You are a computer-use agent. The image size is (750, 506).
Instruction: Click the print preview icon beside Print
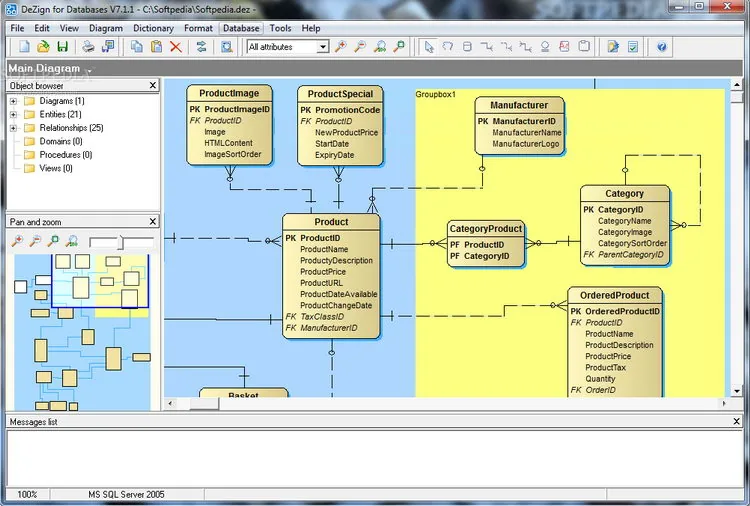click(109, 47)
